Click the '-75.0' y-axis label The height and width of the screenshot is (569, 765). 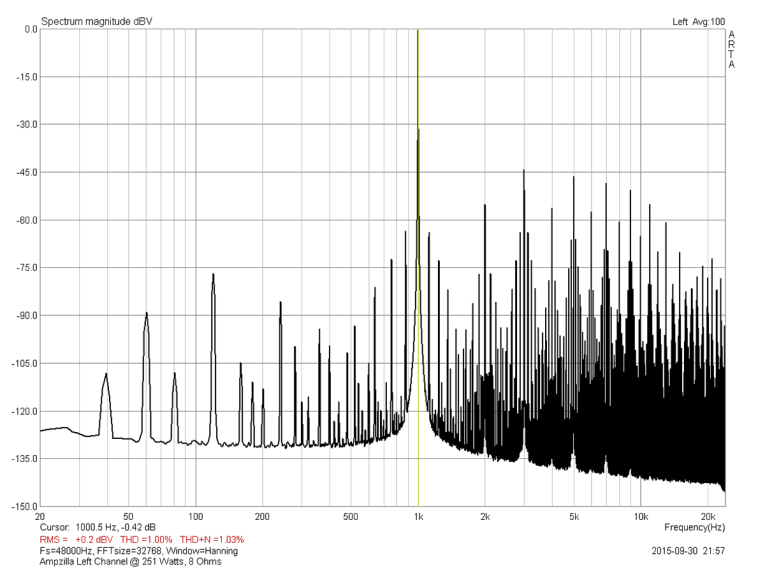(26, 268)
